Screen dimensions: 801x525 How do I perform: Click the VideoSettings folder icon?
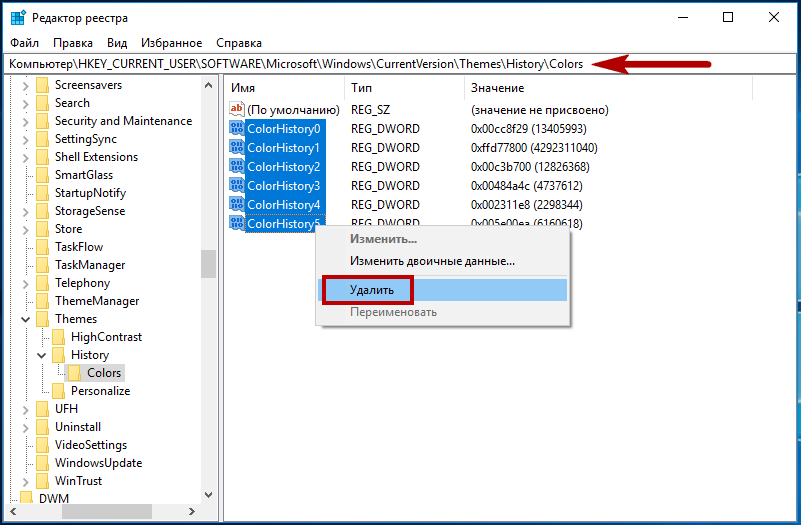(42, 445)
